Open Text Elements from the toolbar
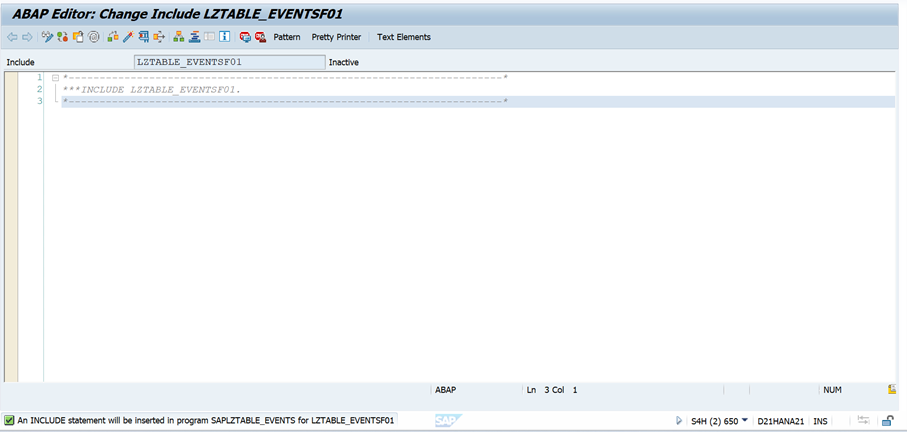 (x=404, y=37)
